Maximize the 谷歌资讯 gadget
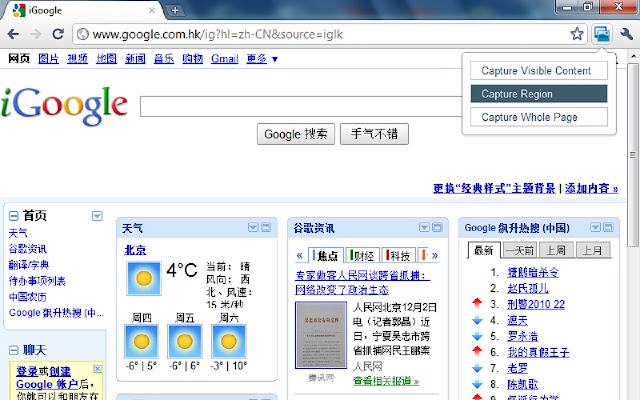Image resolution: width=640 pixels, height=400 pixels. click(438, 227)
